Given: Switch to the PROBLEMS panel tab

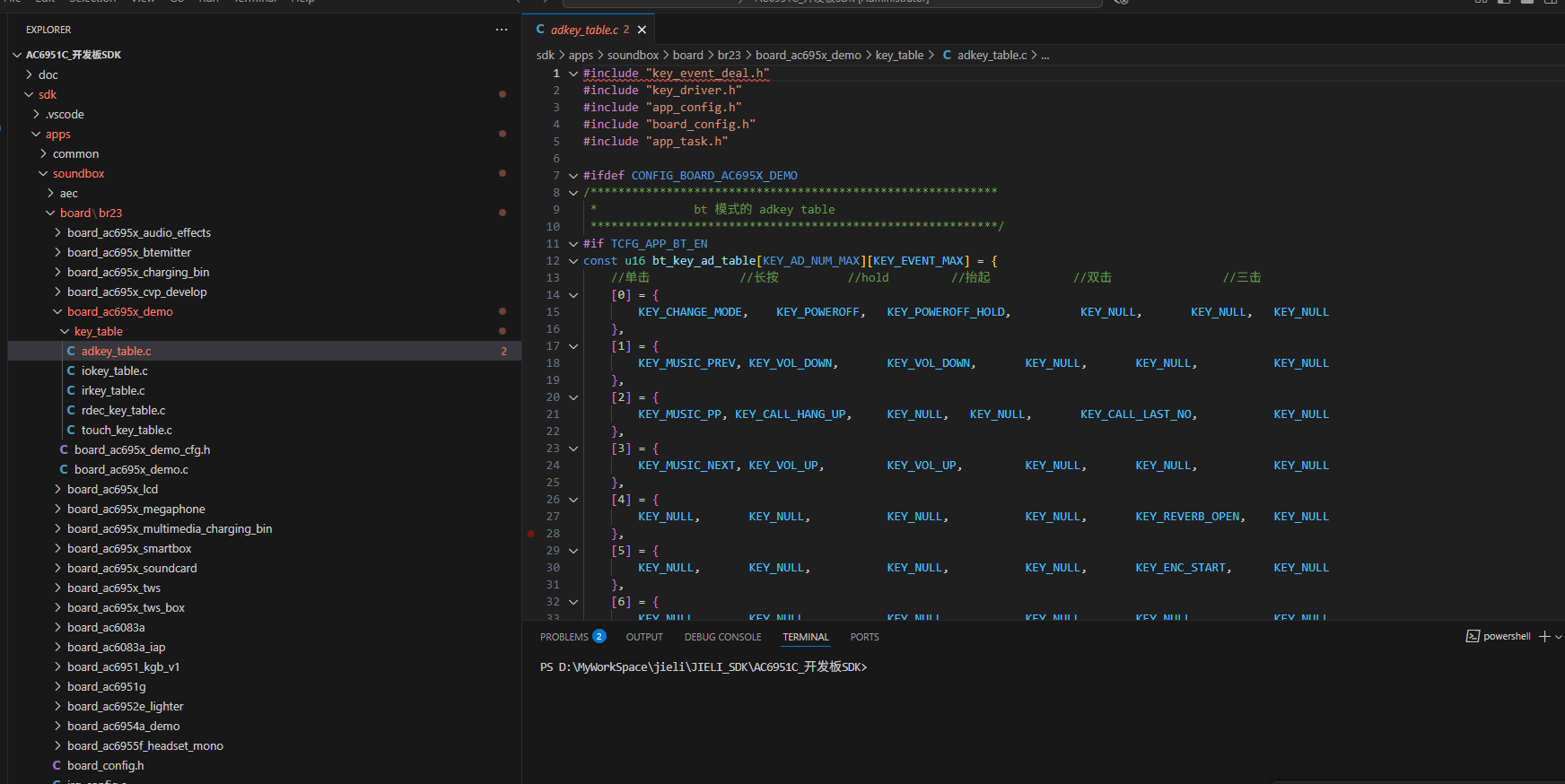Looking at the screenshot, I should tap(564, 637).
